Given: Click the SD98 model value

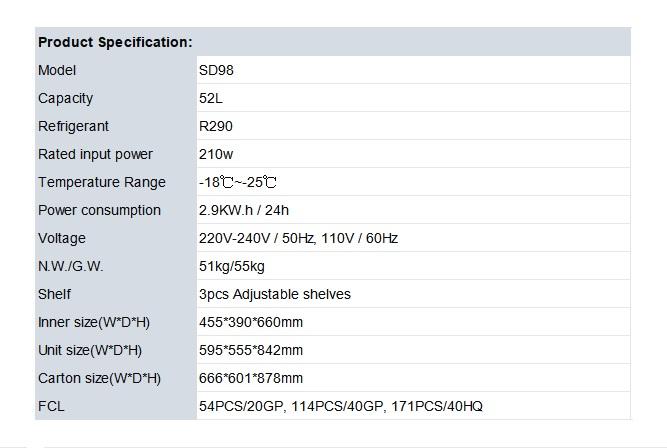Looking at the screenshot, I should coord(216,70).
